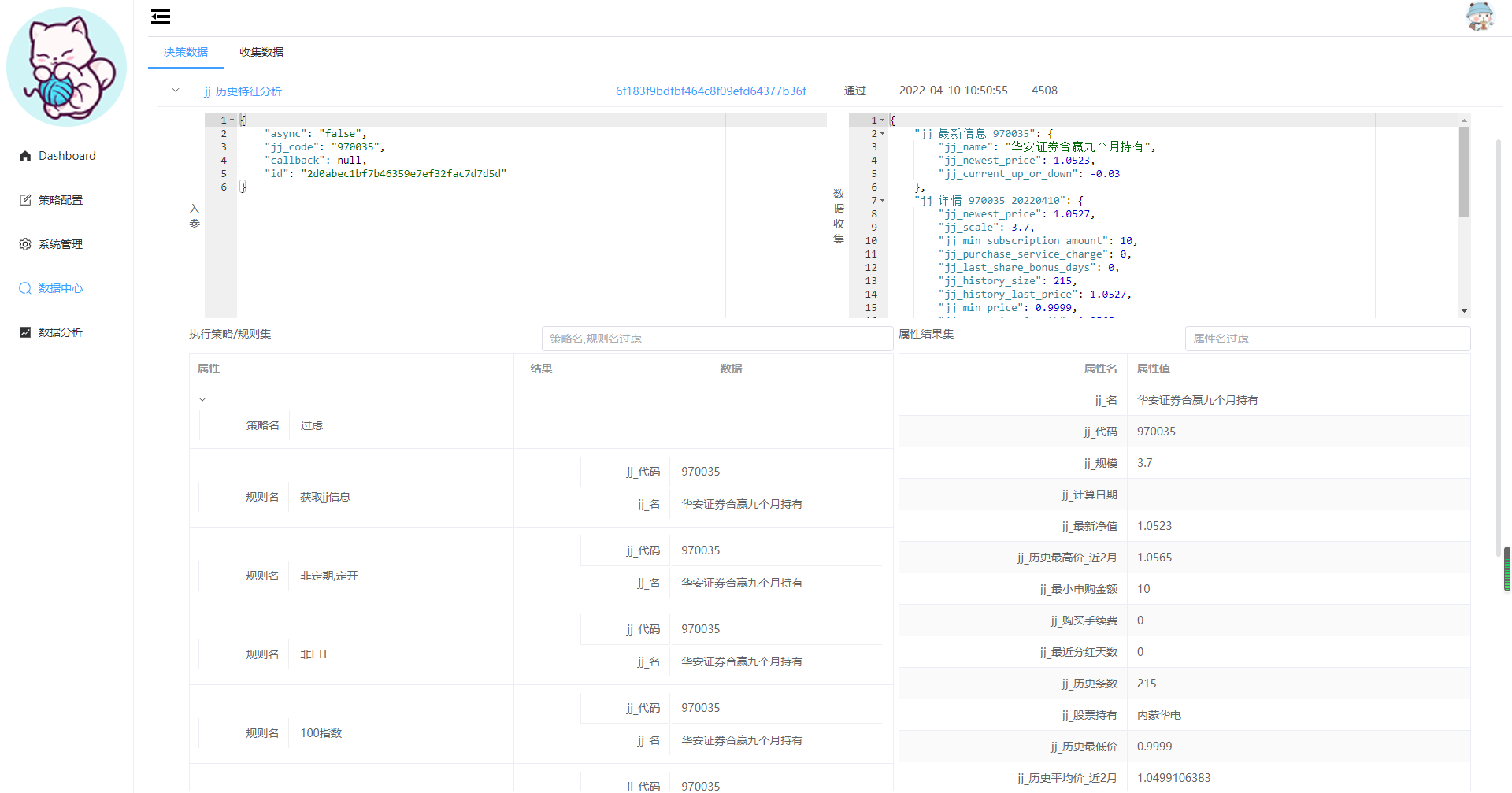Click the jj_计算日期 attribute name
This screenshot has width=1512, height=793.
coord(1089,495)
